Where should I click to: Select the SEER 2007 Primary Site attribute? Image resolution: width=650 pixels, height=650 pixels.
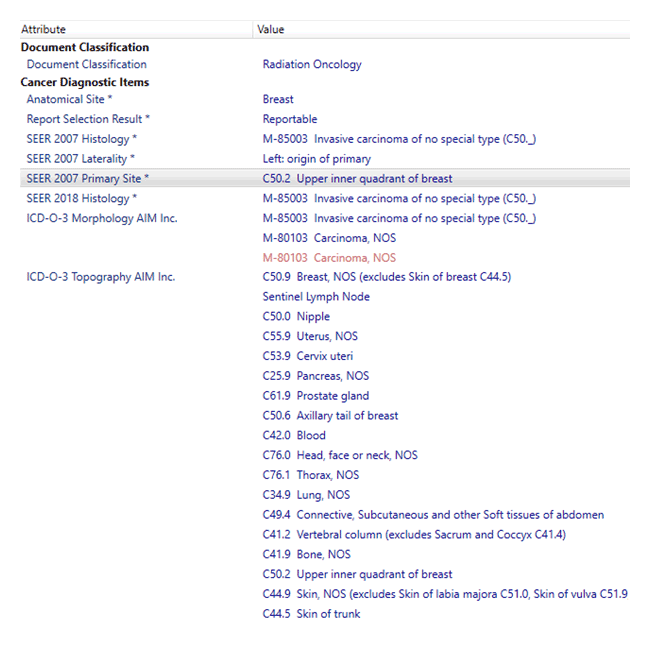point(87,179)
